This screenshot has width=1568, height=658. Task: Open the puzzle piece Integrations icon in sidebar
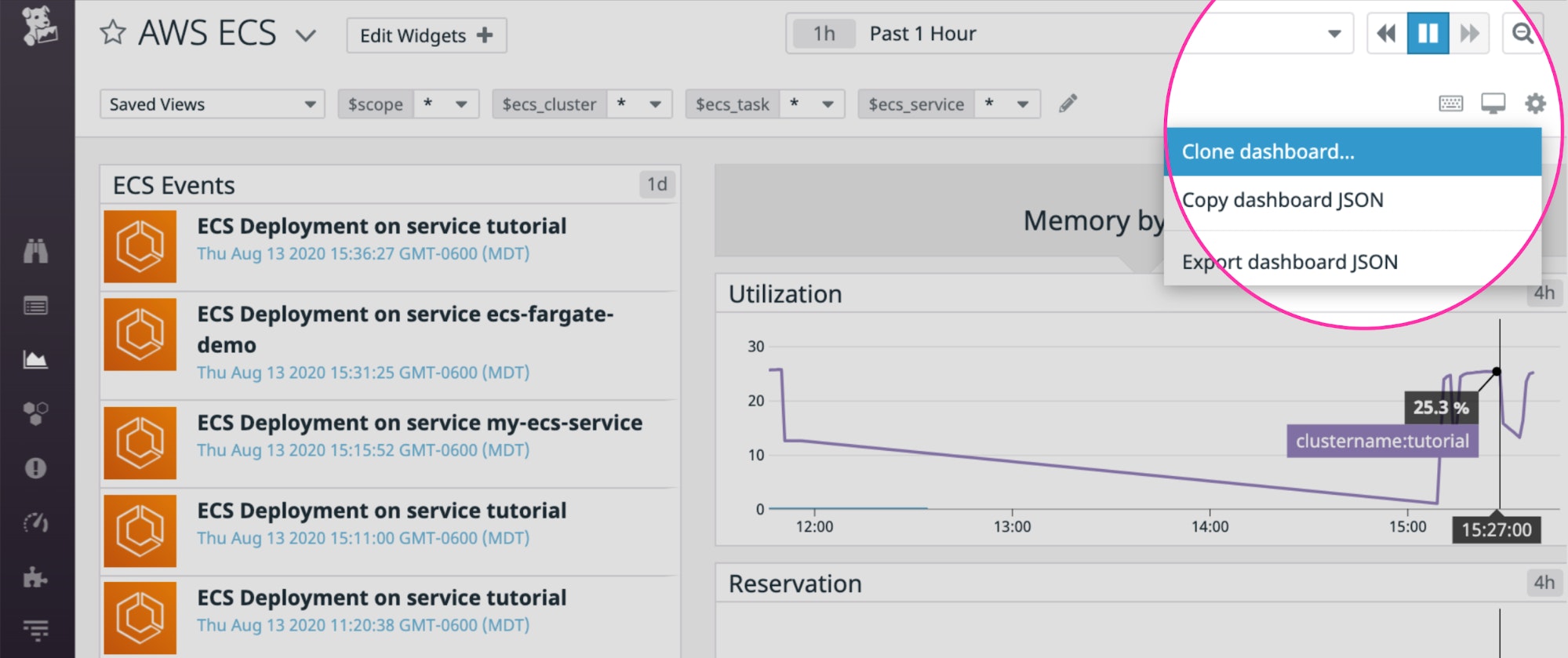tap(35, 578)
